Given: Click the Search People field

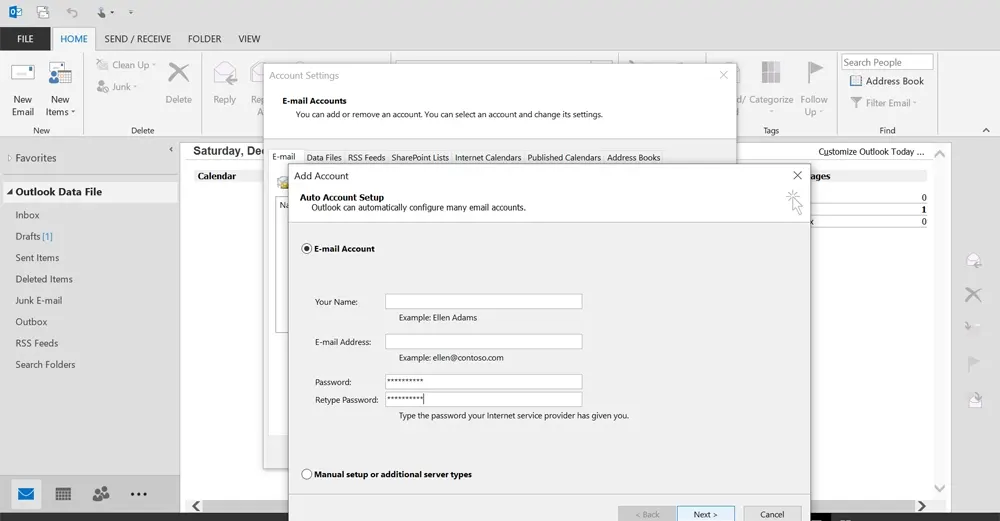Looking at the screenshot, I should tap(886, 62).
